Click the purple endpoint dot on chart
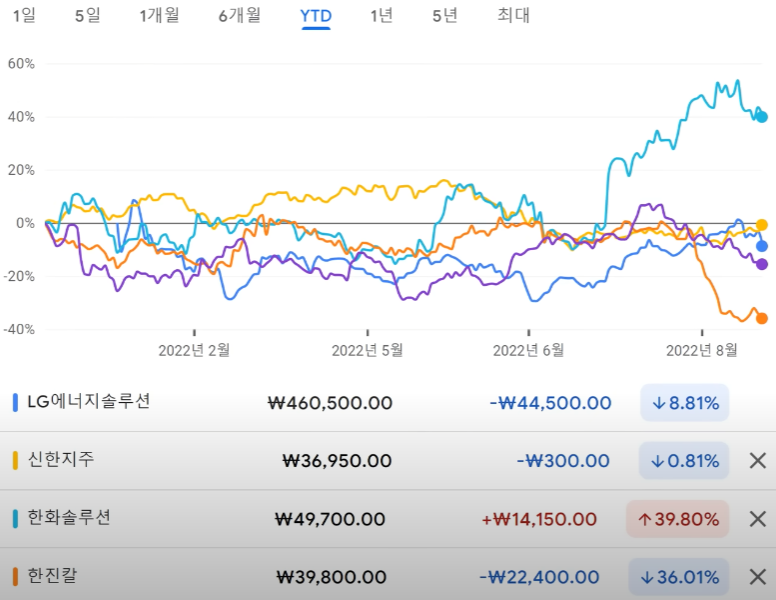Image resolution: width=776 pixels, height=600 pixels. pyautogui.click(x=762, y=264)
